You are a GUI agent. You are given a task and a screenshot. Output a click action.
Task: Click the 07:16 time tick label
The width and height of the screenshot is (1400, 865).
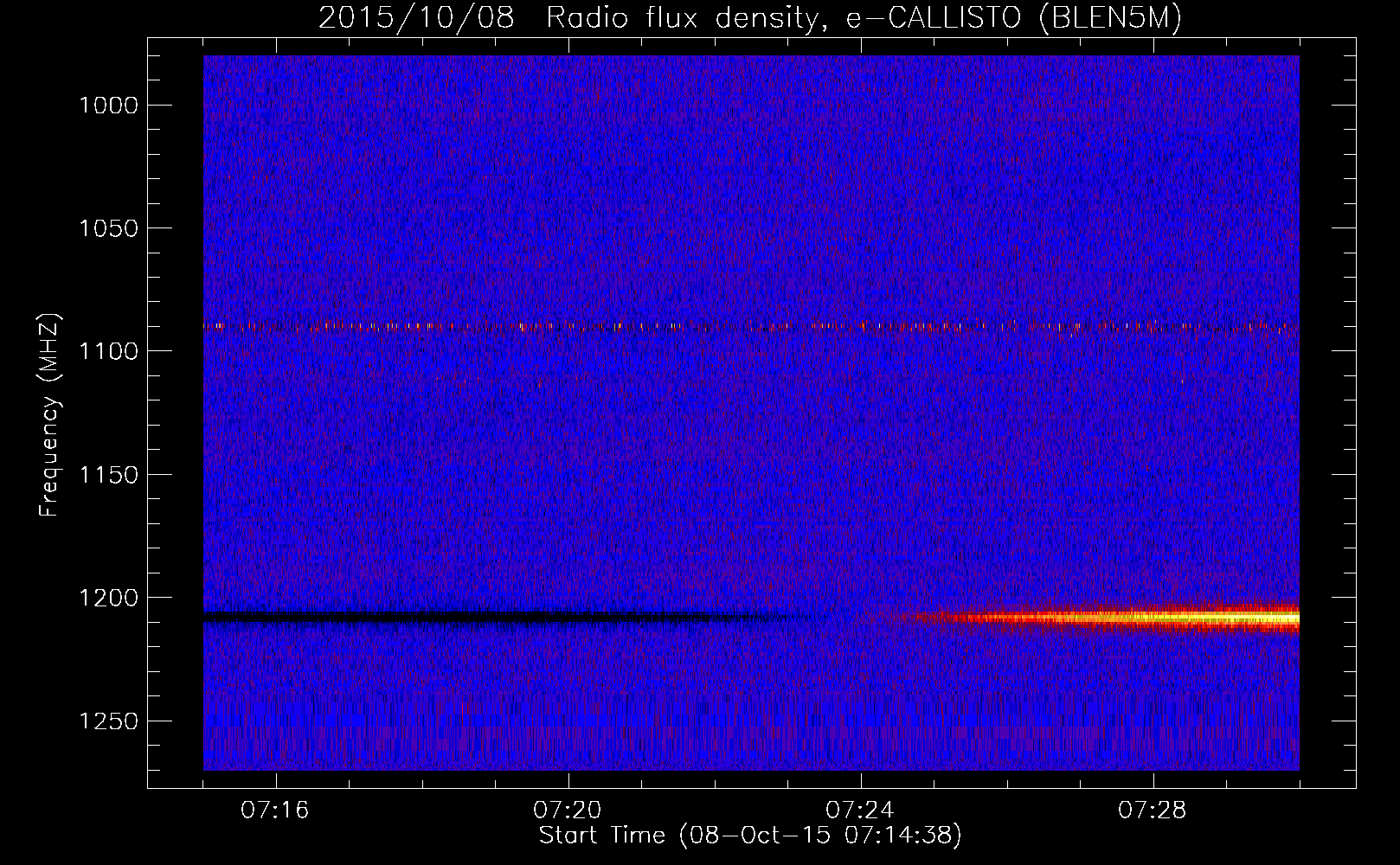275,811
